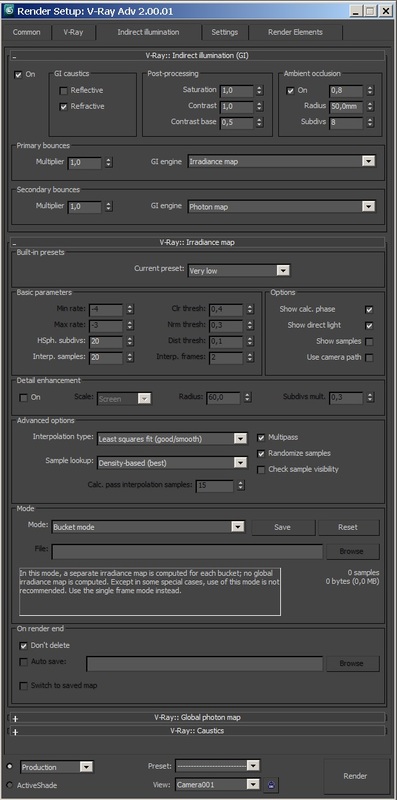
Task: Expand the V-Ray Caustics rollout
Action: coord(197,731)
